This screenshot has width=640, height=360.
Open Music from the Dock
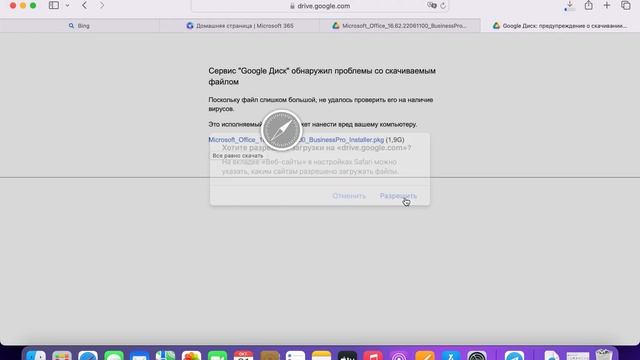point(373,355)
